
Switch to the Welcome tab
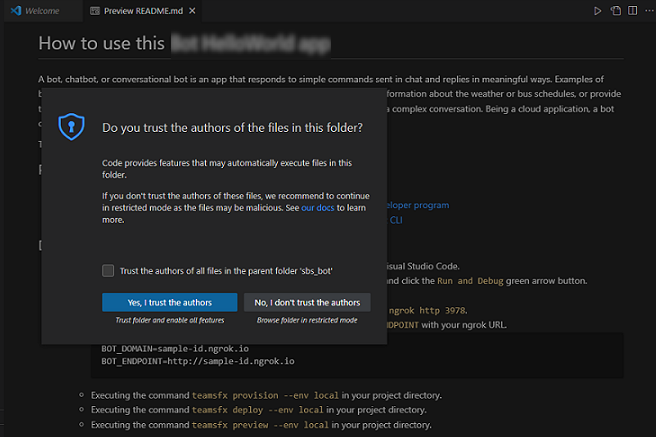click(x=41, y=11)
